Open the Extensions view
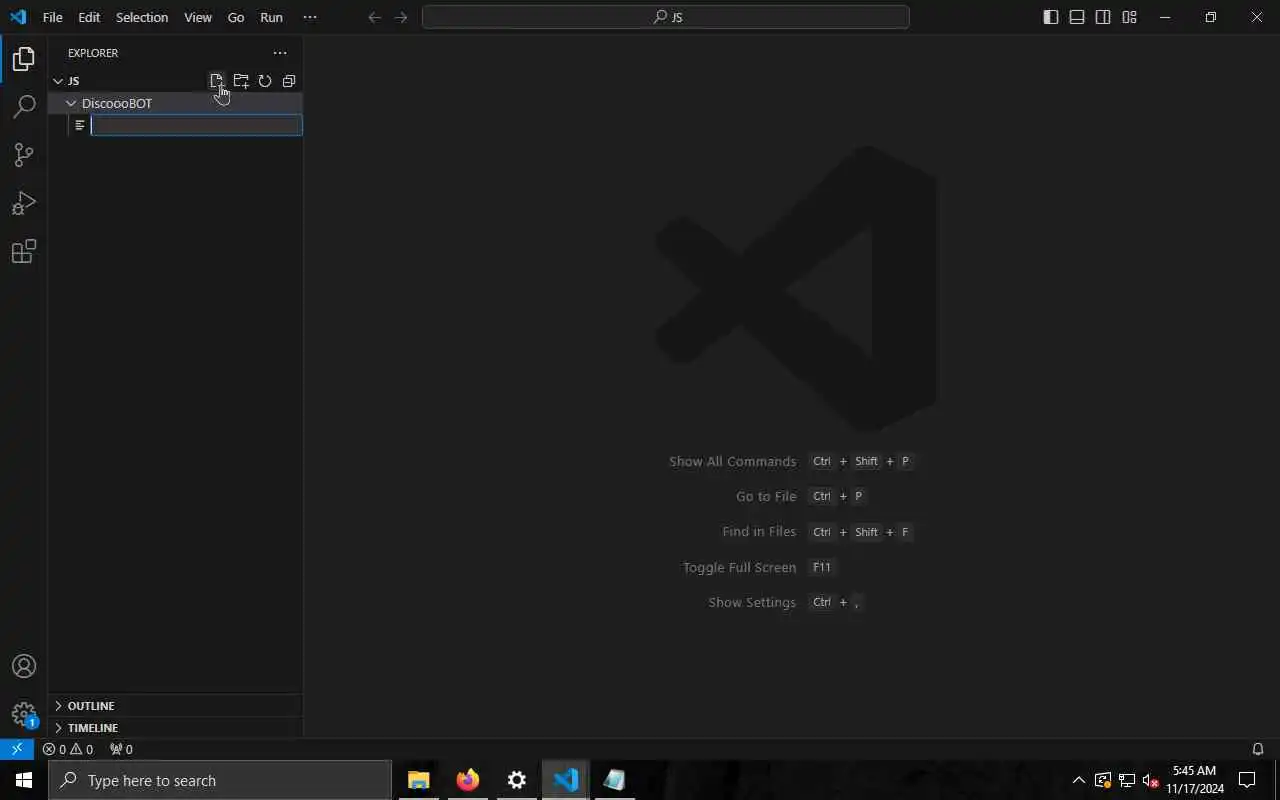The image size is (1280, 800). (x=24, y=251)
